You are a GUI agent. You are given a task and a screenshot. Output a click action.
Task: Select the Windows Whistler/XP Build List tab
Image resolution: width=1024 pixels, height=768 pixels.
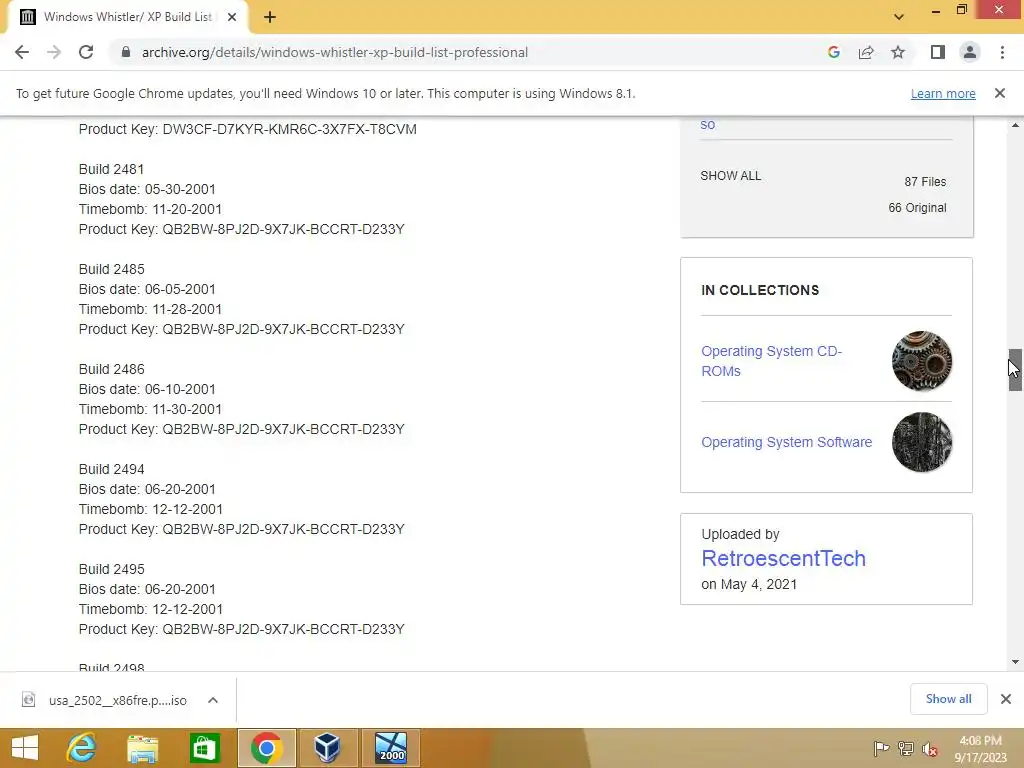(x=128, y=17)
